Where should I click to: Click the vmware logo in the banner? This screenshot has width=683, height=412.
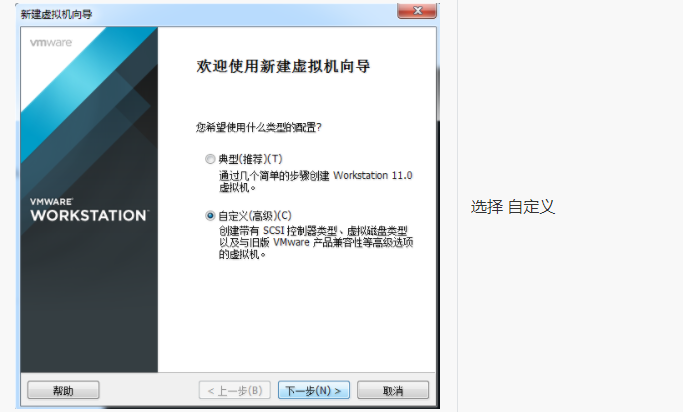[51, 43]
